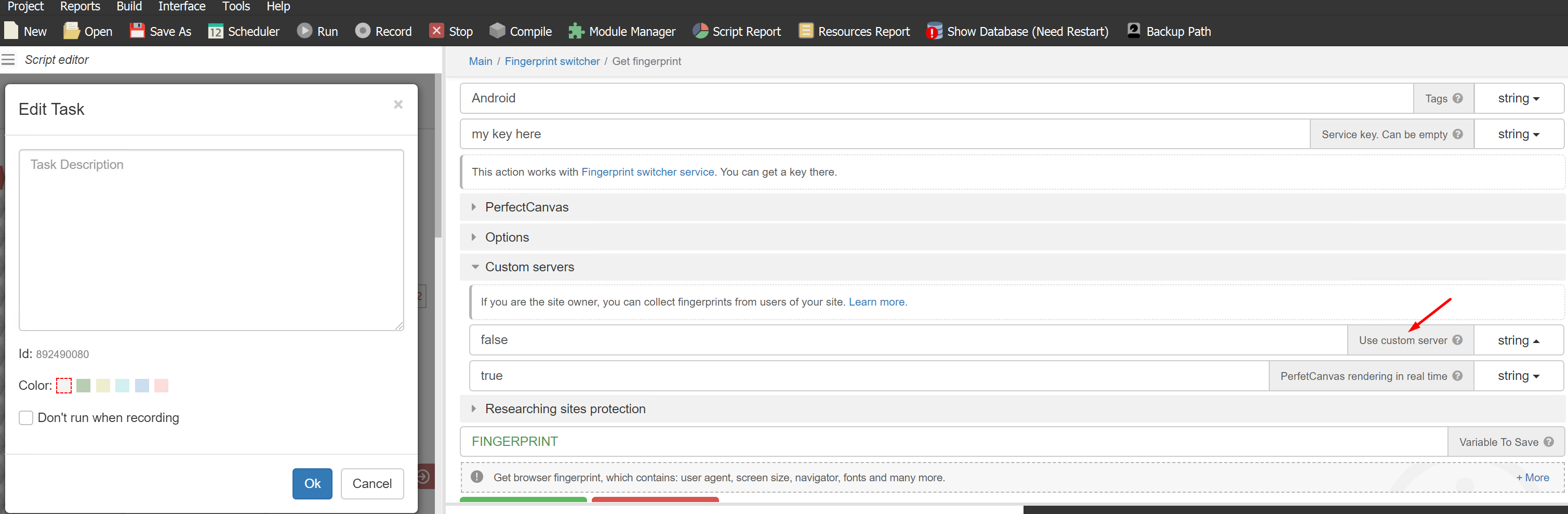1568x514 pixels.
Task: Click the Compile cube icon
Action: coord(497,31)
